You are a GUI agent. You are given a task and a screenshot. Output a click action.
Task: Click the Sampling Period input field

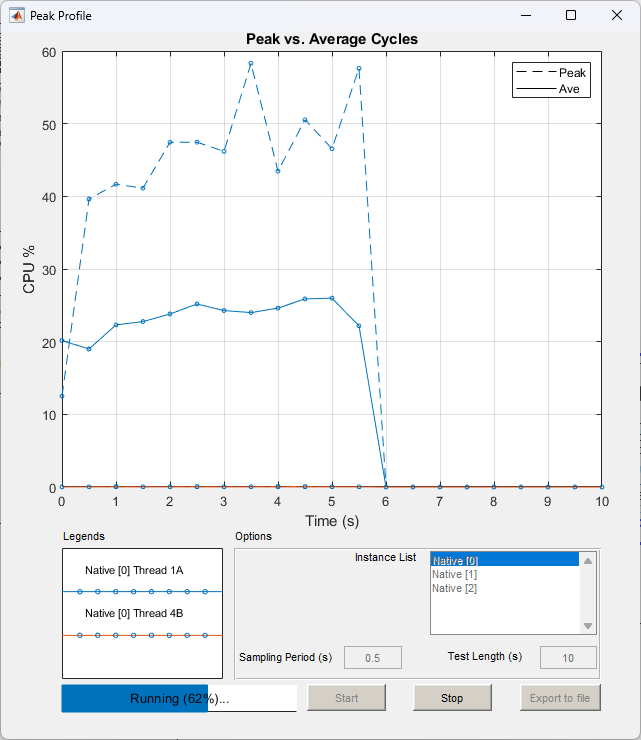(373, 658)
